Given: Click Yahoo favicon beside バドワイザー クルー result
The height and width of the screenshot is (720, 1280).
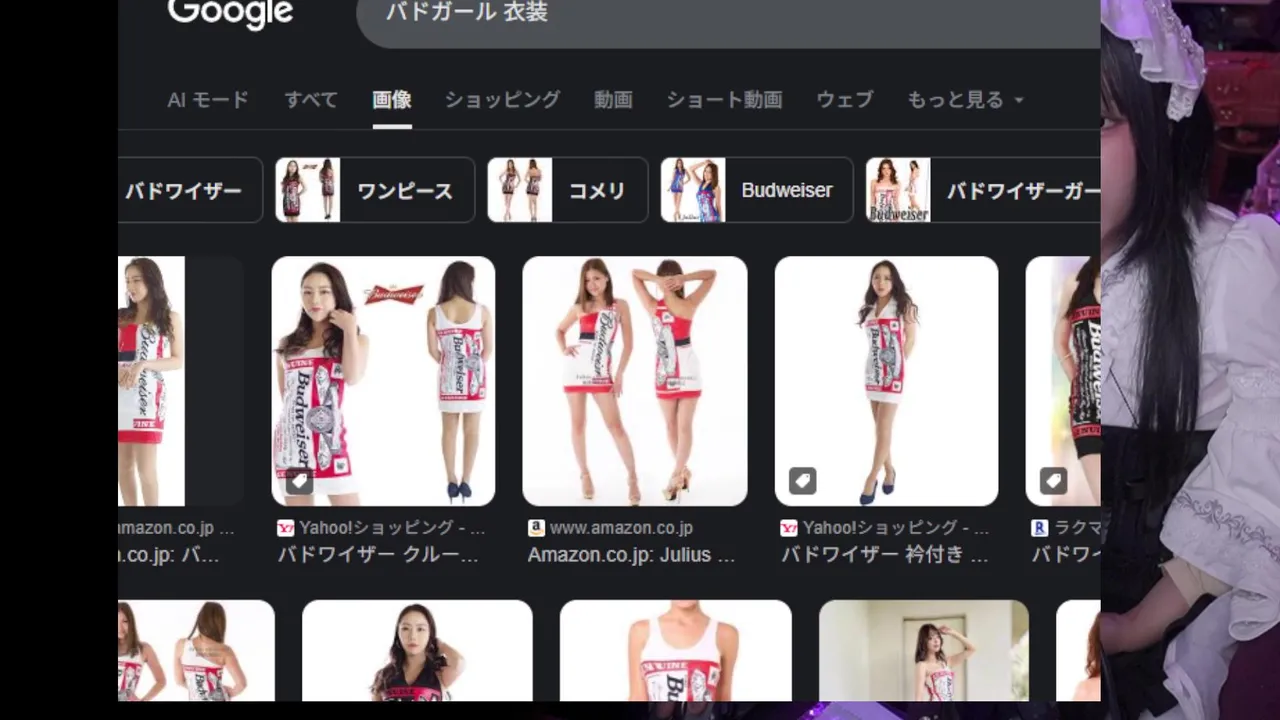Looking at the screenshot, I should coord(286,528).
